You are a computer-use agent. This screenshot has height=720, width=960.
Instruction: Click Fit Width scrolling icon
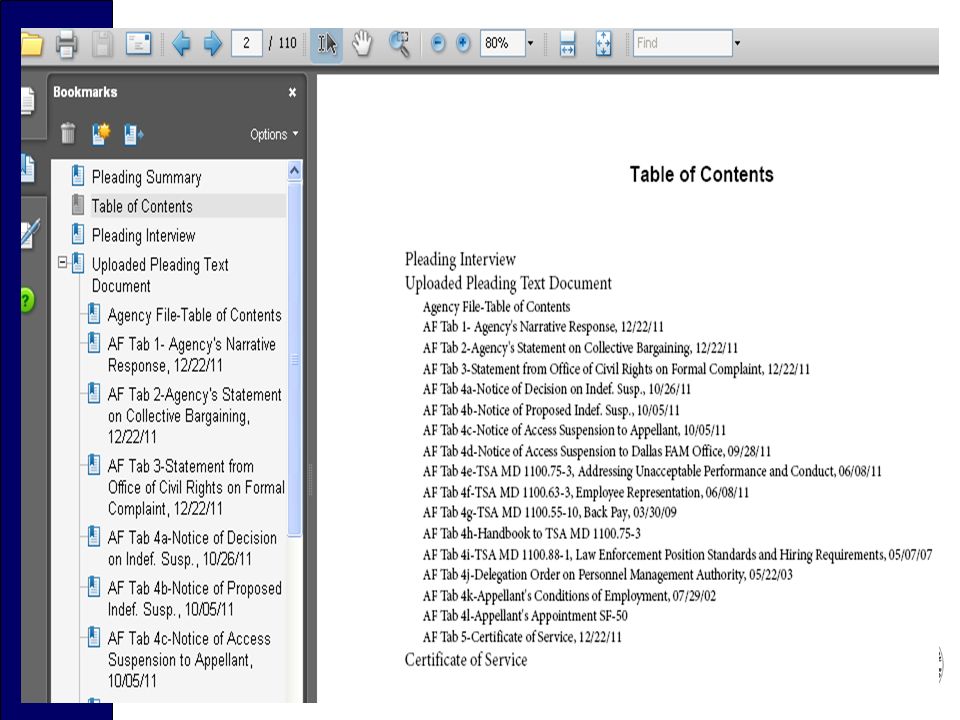pyautogui.click(x=568, y=43)
